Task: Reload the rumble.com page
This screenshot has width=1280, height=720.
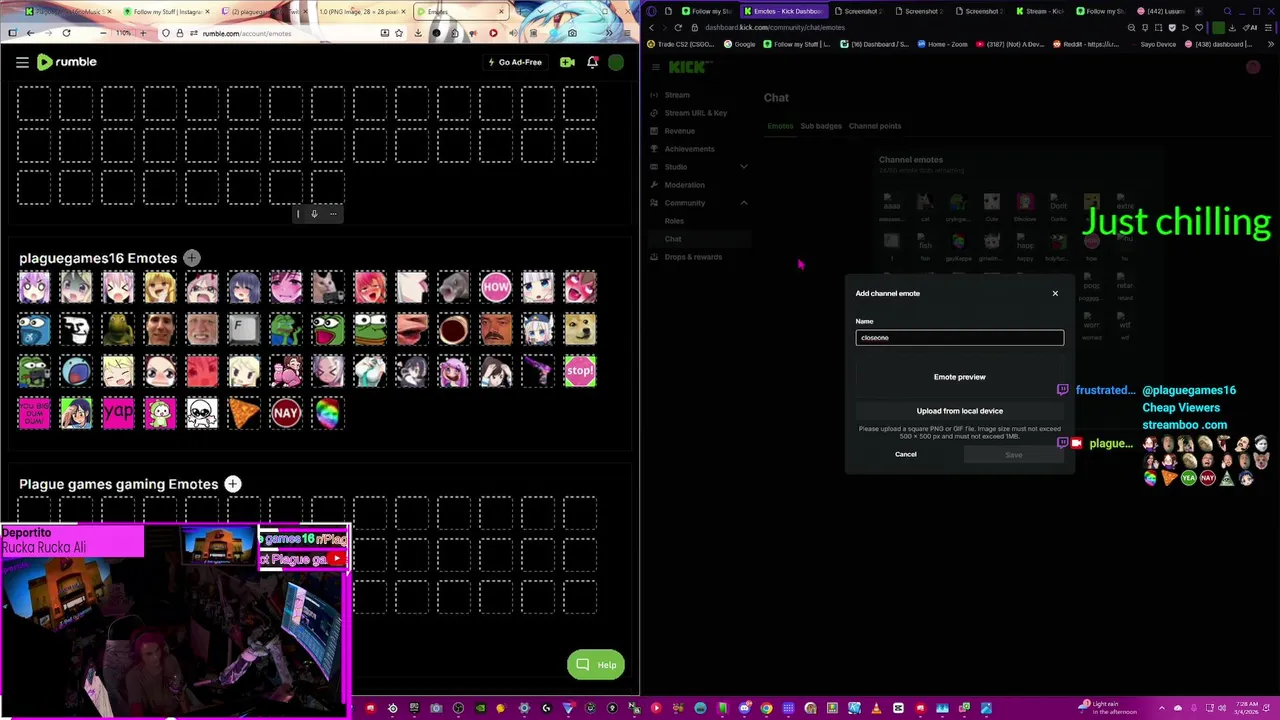Action: click(66, 33)
